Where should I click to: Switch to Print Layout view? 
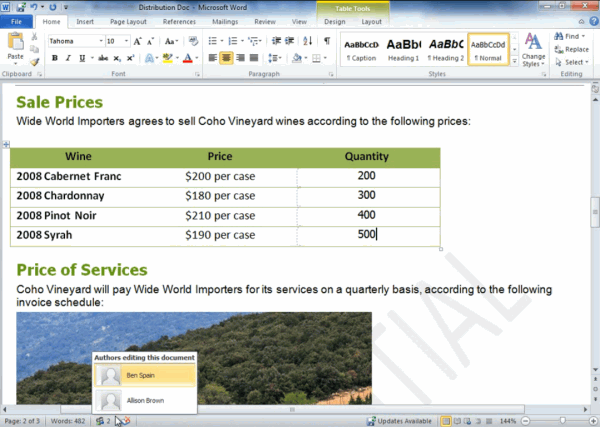446,421
